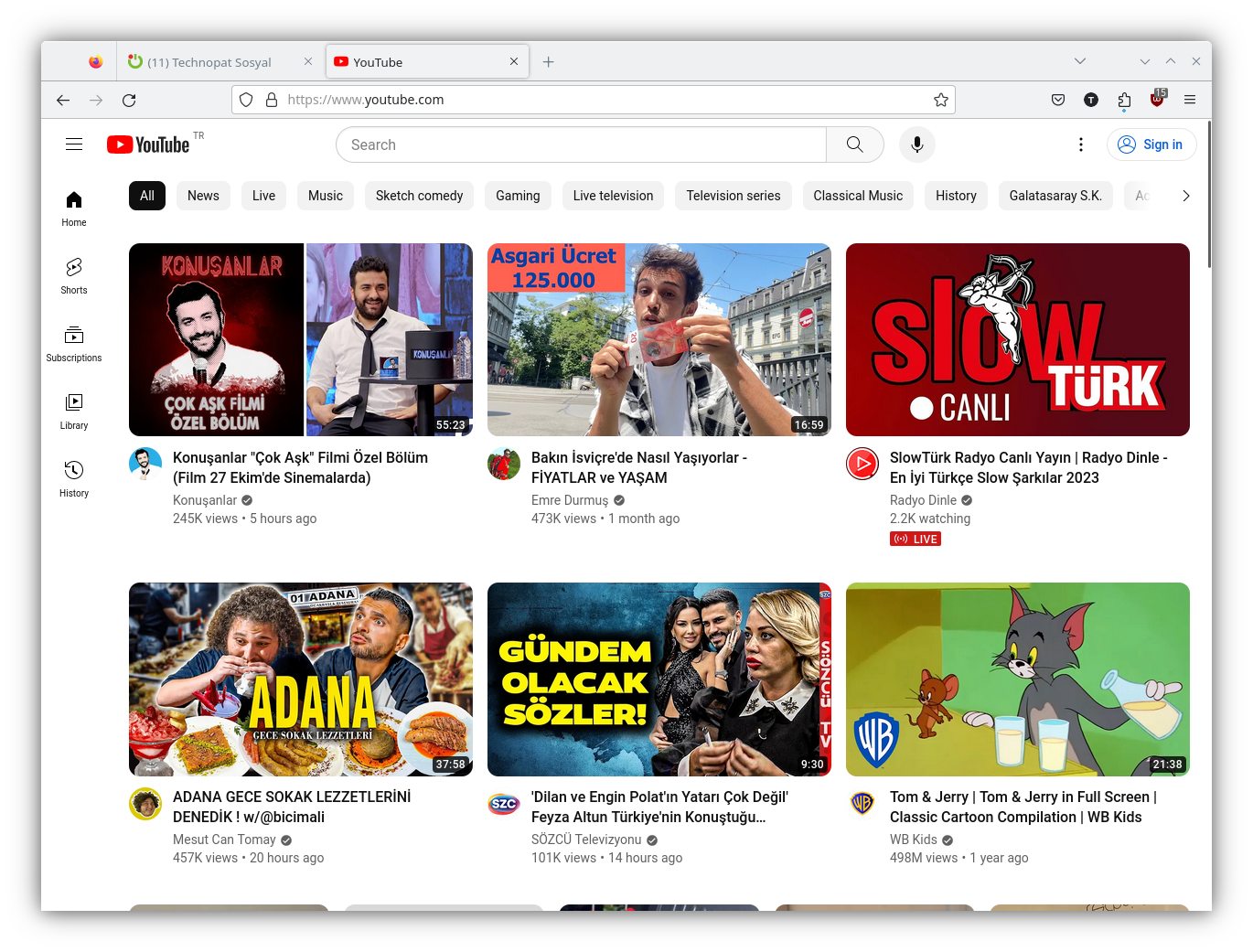Image resolution: width=1253 pixels, height=952 pixels.
Task: Open Mesut Can Tomay channel avatar
Action: click(x=145, y=803)
